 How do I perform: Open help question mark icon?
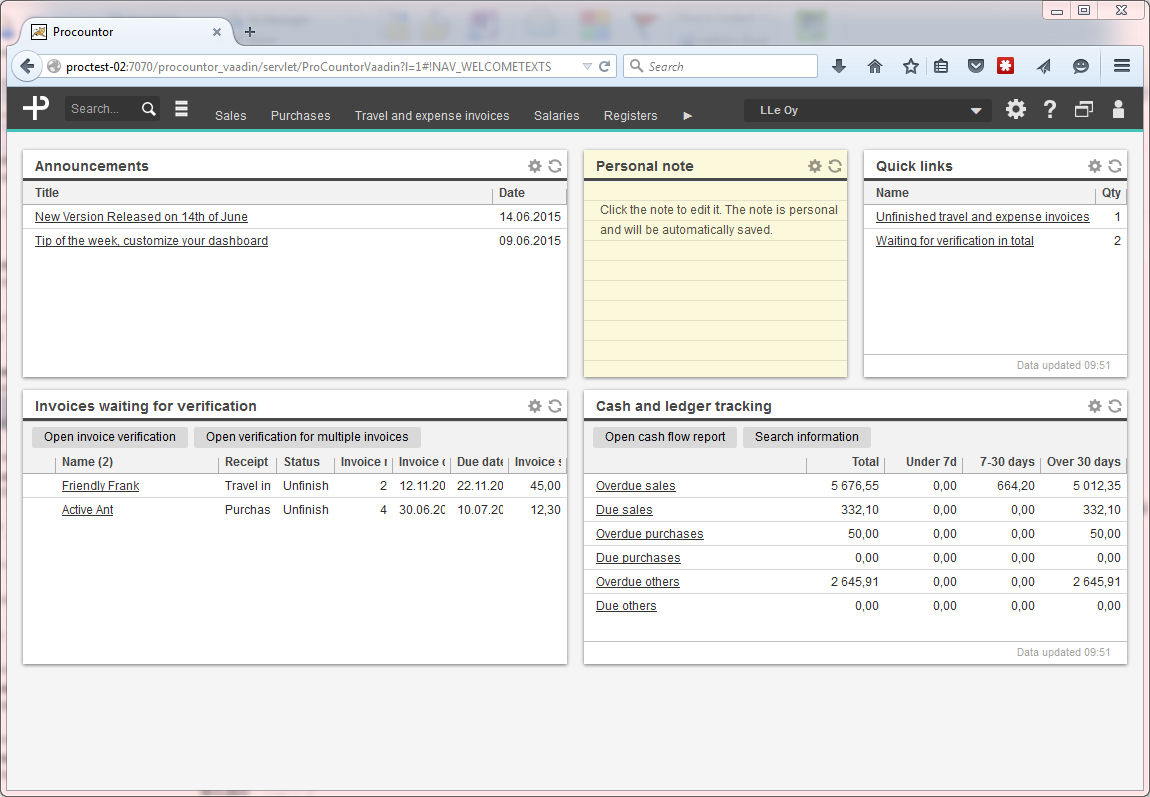[x=1050, y=109]
